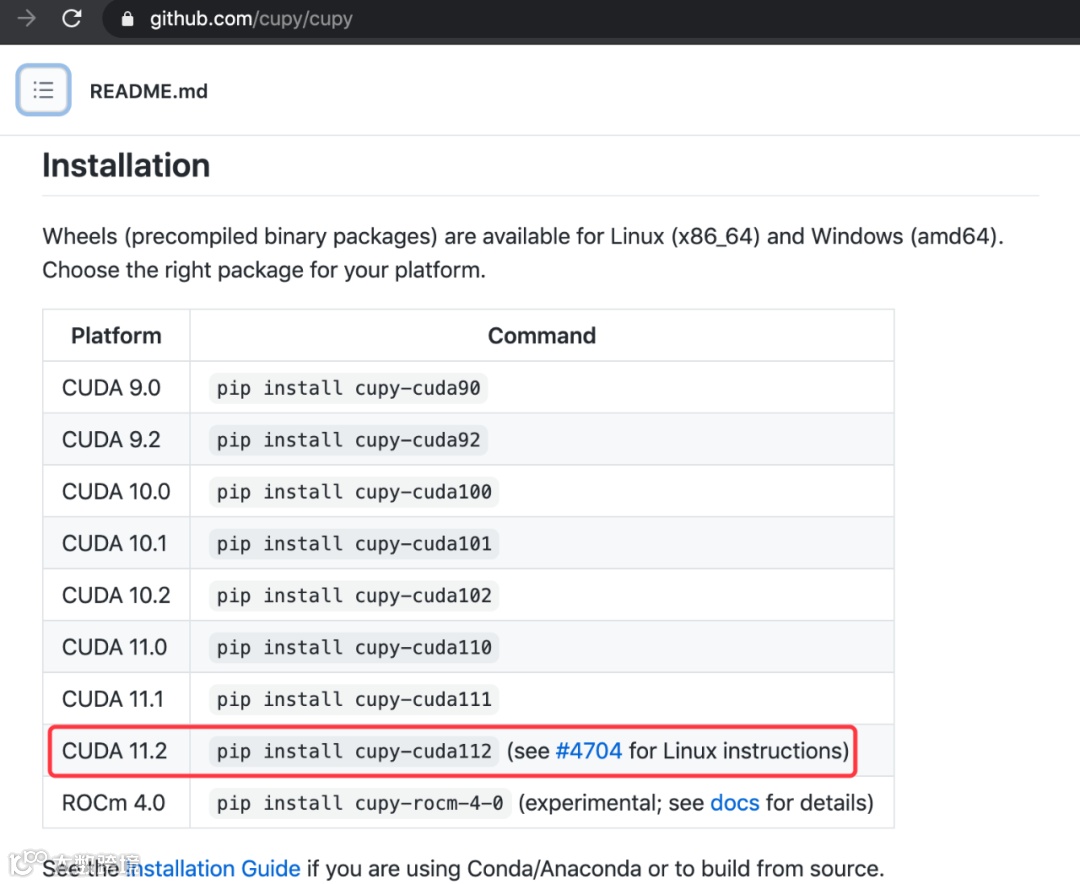1080x884 pixels.
Task: Click the README.md file name
Action: click(x=149, y=91)
